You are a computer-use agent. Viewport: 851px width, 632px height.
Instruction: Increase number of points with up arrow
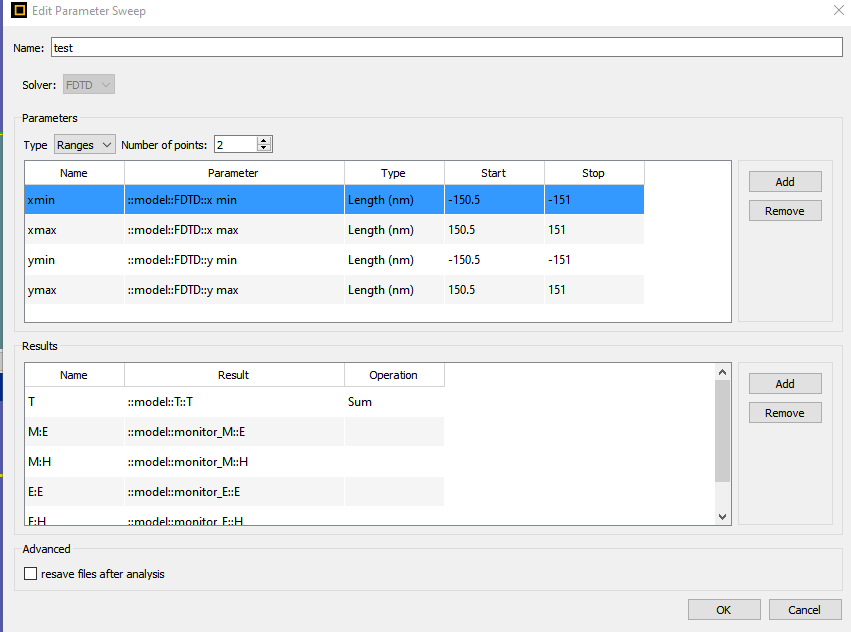click(x=264, y=141)
